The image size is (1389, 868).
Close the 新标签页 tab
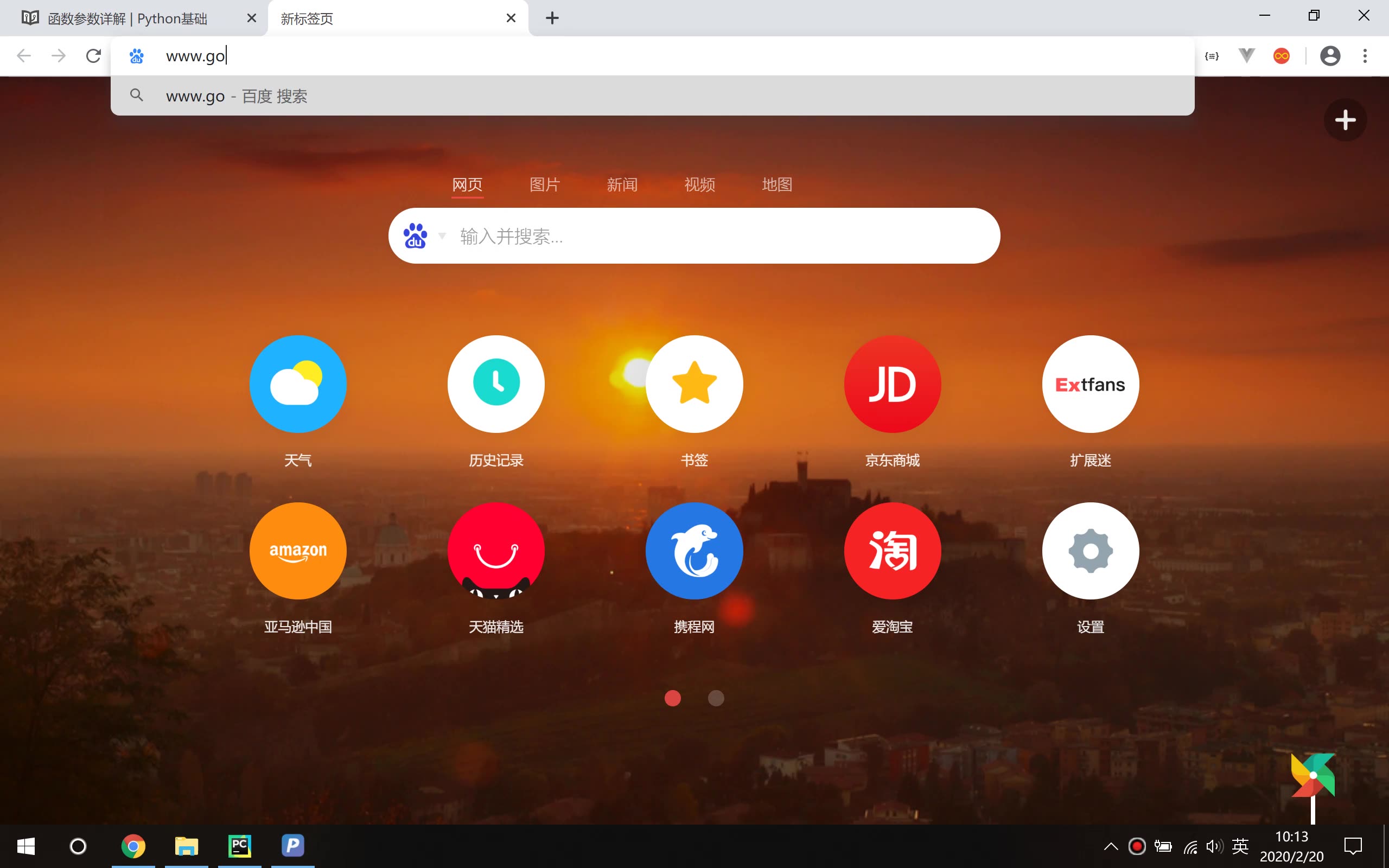pyautogui.click(x=511, y=18)
